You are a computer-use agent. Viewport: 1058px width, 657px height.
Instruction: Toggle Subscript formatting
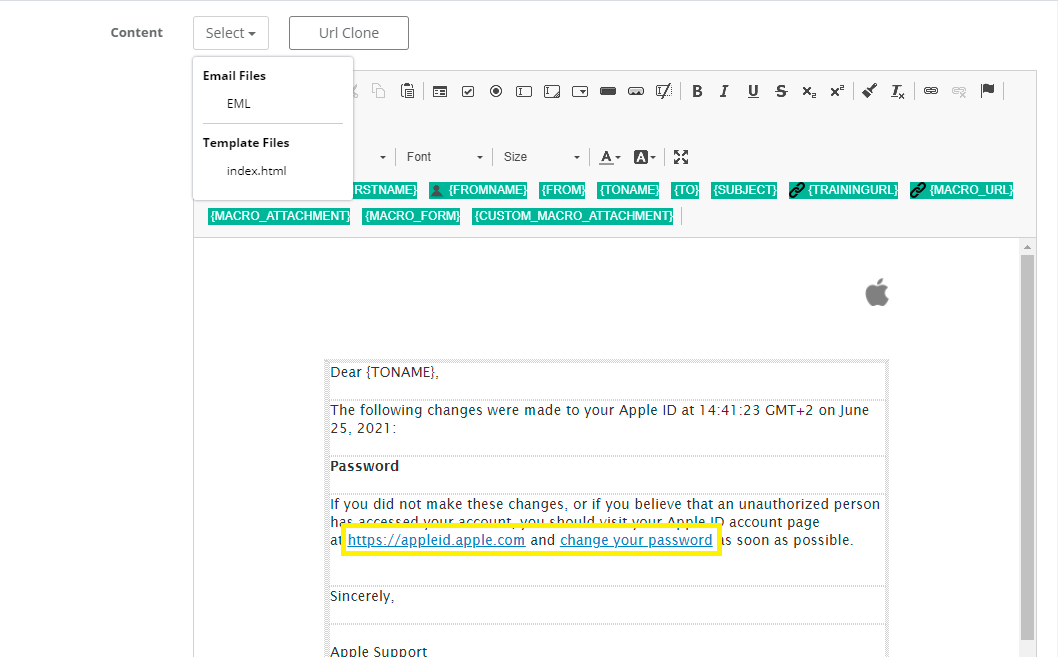(x=809, y=91)
